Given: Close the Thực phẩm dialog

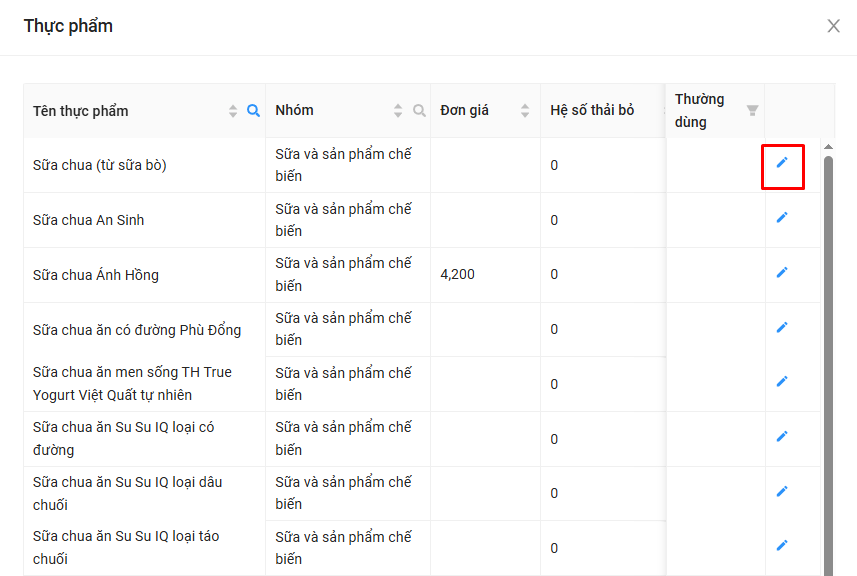Looking at the screenshot, I should tap(833, 26).
